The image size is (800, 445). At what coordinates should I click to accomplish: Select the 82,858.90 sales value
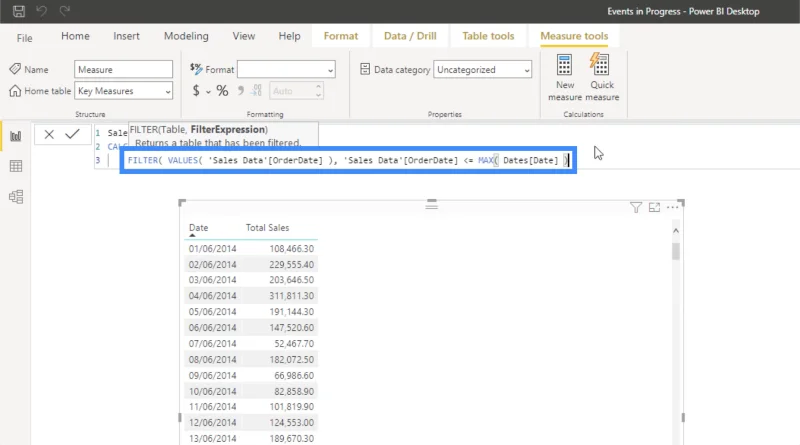[x=294, y=391]
